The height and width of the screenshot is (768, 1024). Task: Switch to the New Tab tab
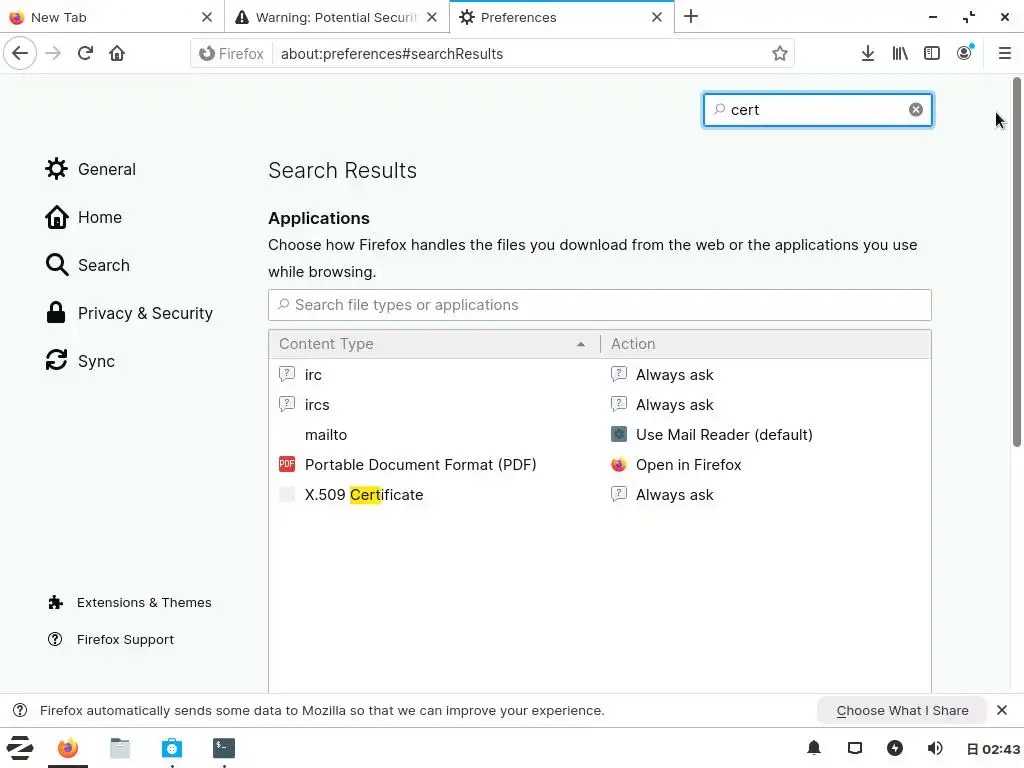[110, 17]
